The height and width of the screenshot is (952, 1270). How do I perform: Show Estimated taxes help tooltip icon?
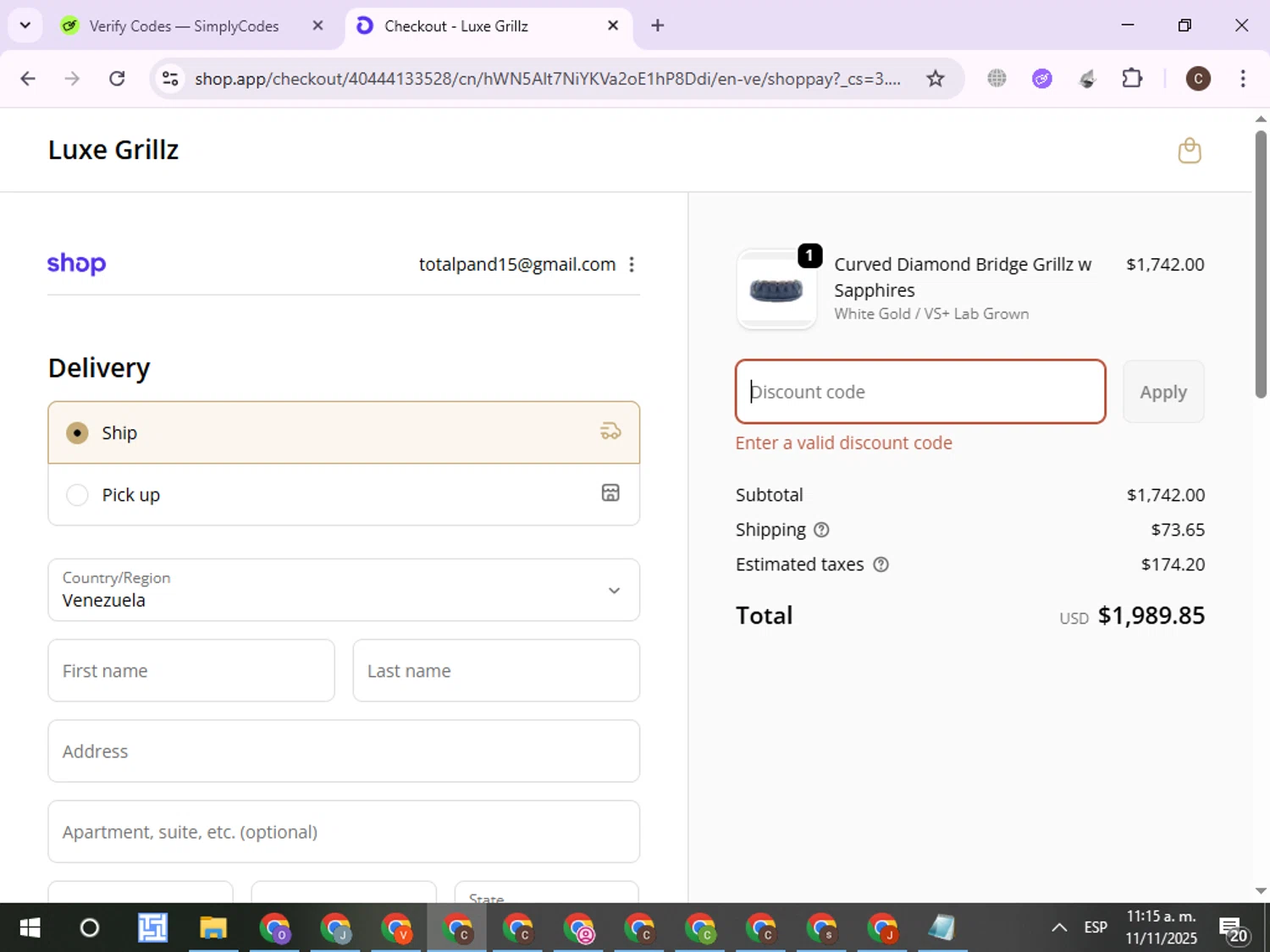click(x=881, y=564)
